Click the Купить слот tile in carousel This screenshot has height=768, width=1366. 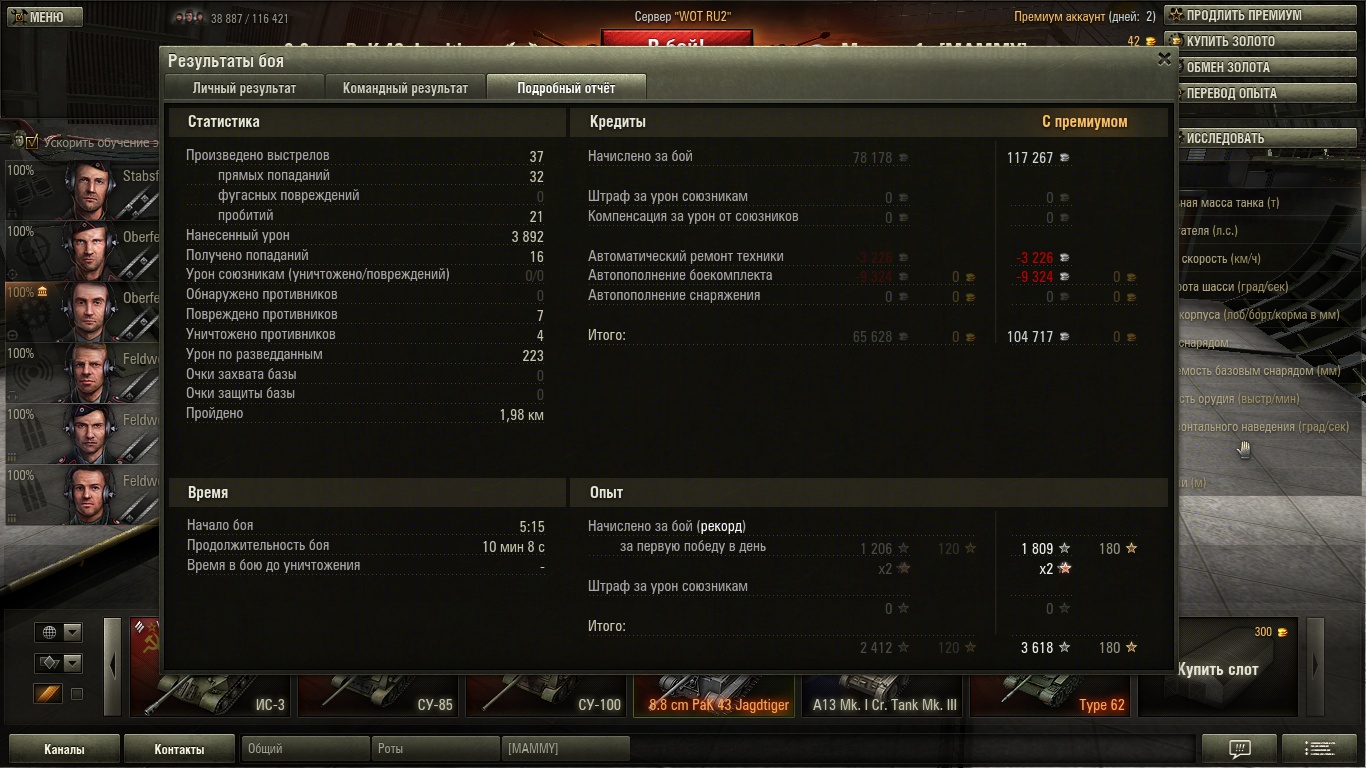click(1218, 668)
